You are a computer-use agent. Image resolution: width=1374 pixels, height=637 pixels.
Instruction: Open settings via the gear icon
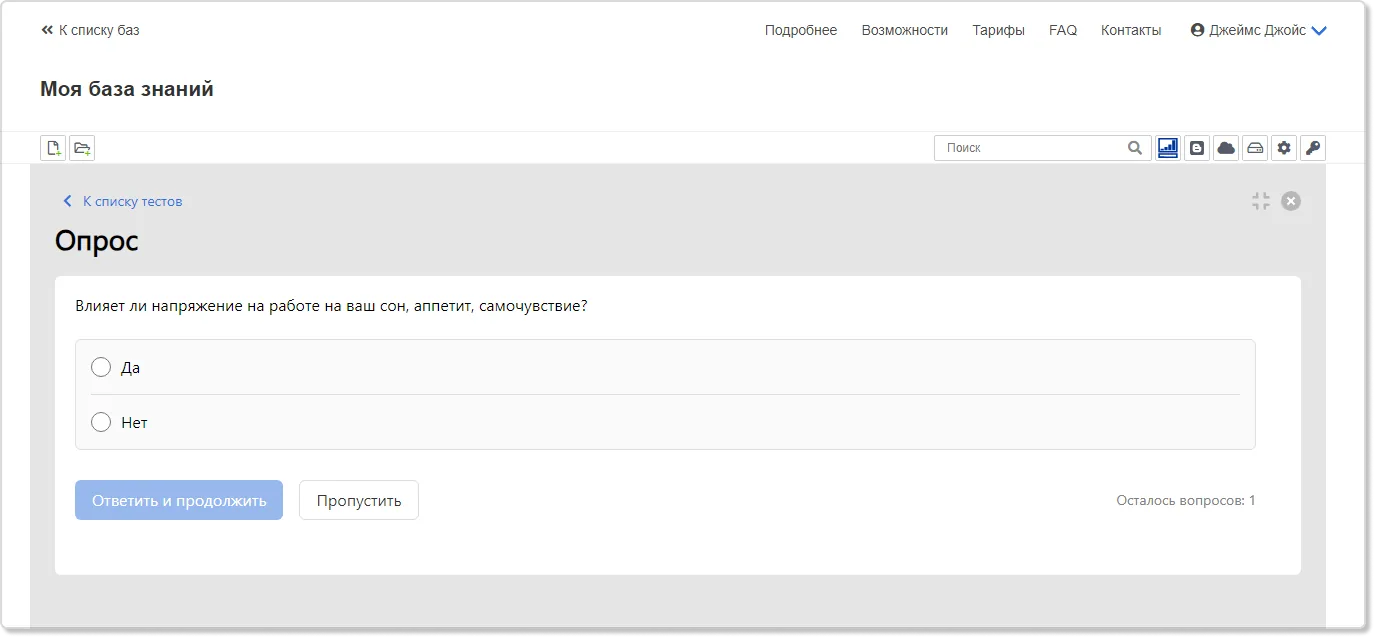point(1283,148)
